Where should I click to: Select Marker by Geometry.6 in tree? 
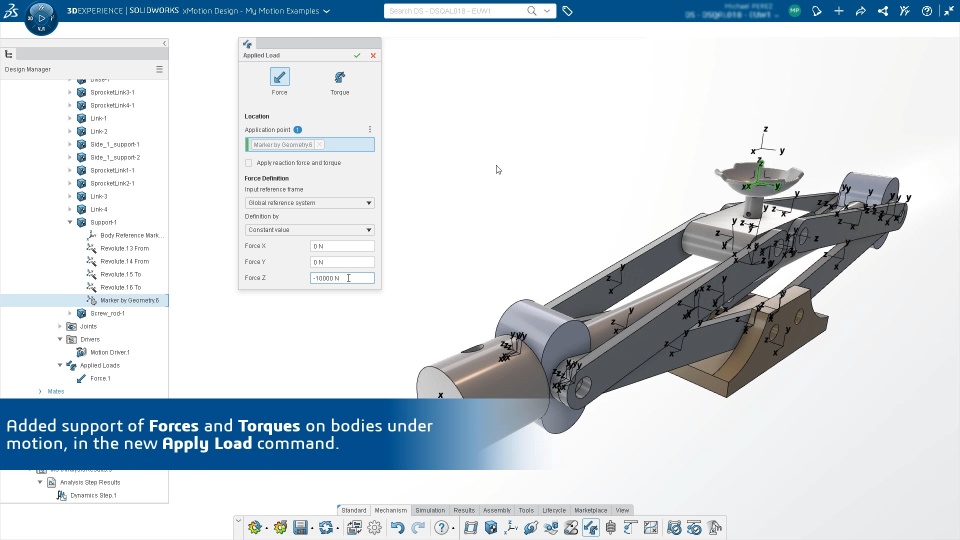(129, 301)
